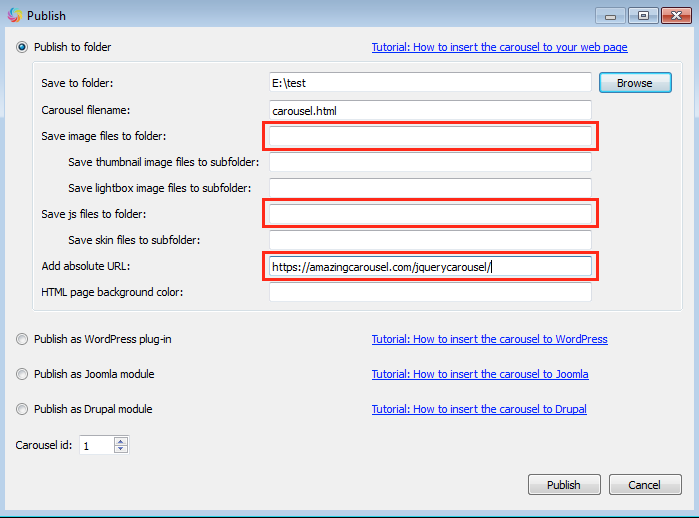The image size is (699, 518).
Task: Click the Add absolute URL field
Action: click(430, 267)
